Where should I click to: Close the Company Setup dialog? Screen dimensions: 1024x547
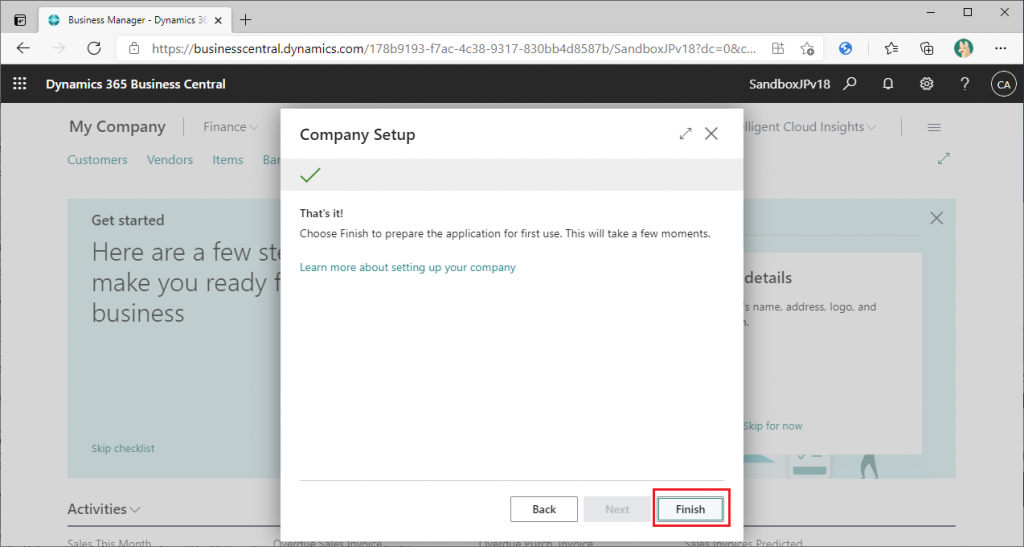pos(711,134)
